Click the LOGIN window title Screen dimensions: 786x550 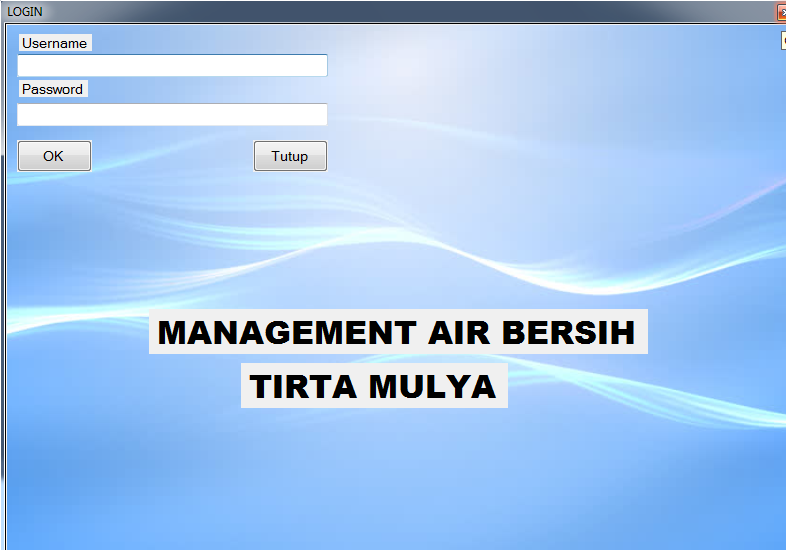(x=25, y=12)
